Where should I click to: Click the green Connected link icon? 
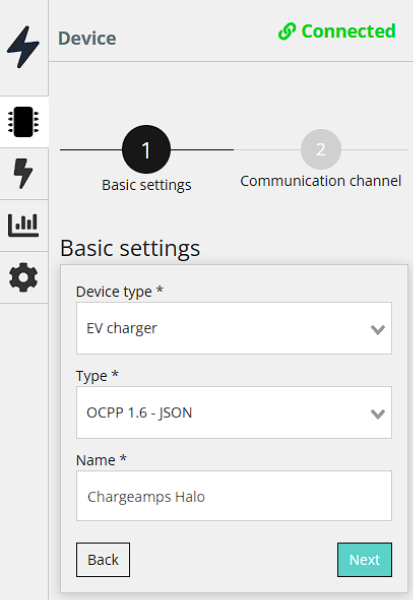click(x=287, y=31)
